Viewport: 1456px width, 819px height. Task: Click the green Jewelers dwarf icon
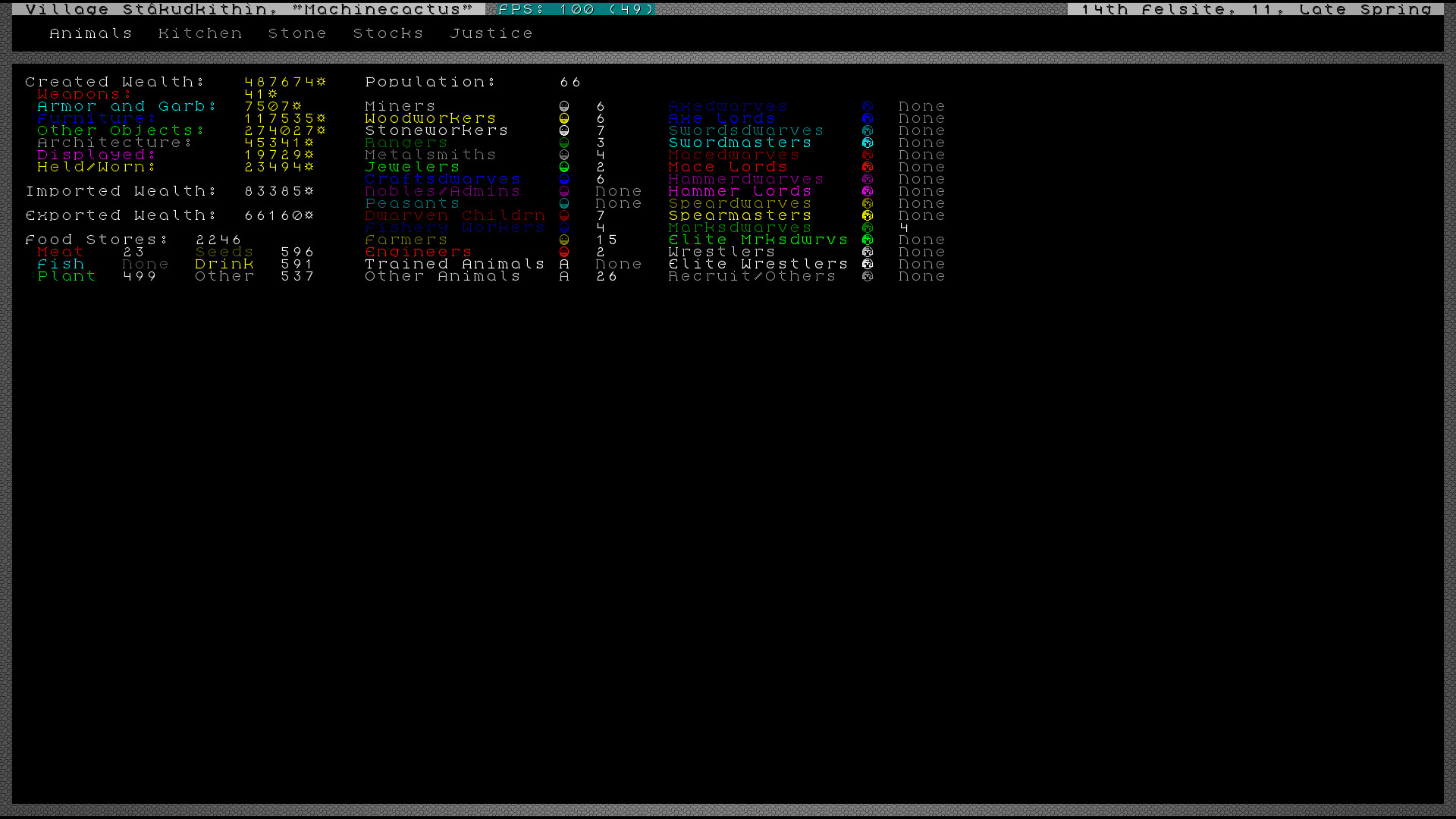564,167
